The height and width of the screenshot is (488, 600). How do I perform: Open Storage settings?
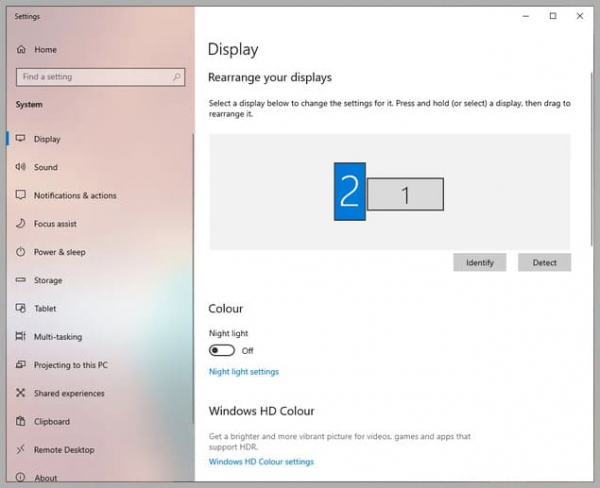click(x=99, y=280)
